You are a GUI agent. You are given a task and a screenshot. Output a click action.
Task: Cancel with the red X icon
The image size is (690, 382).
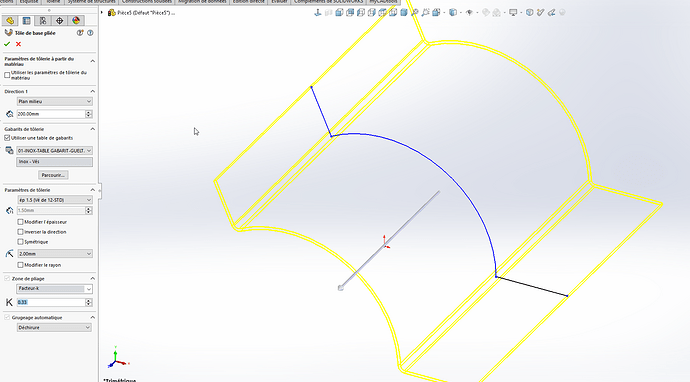18,44
